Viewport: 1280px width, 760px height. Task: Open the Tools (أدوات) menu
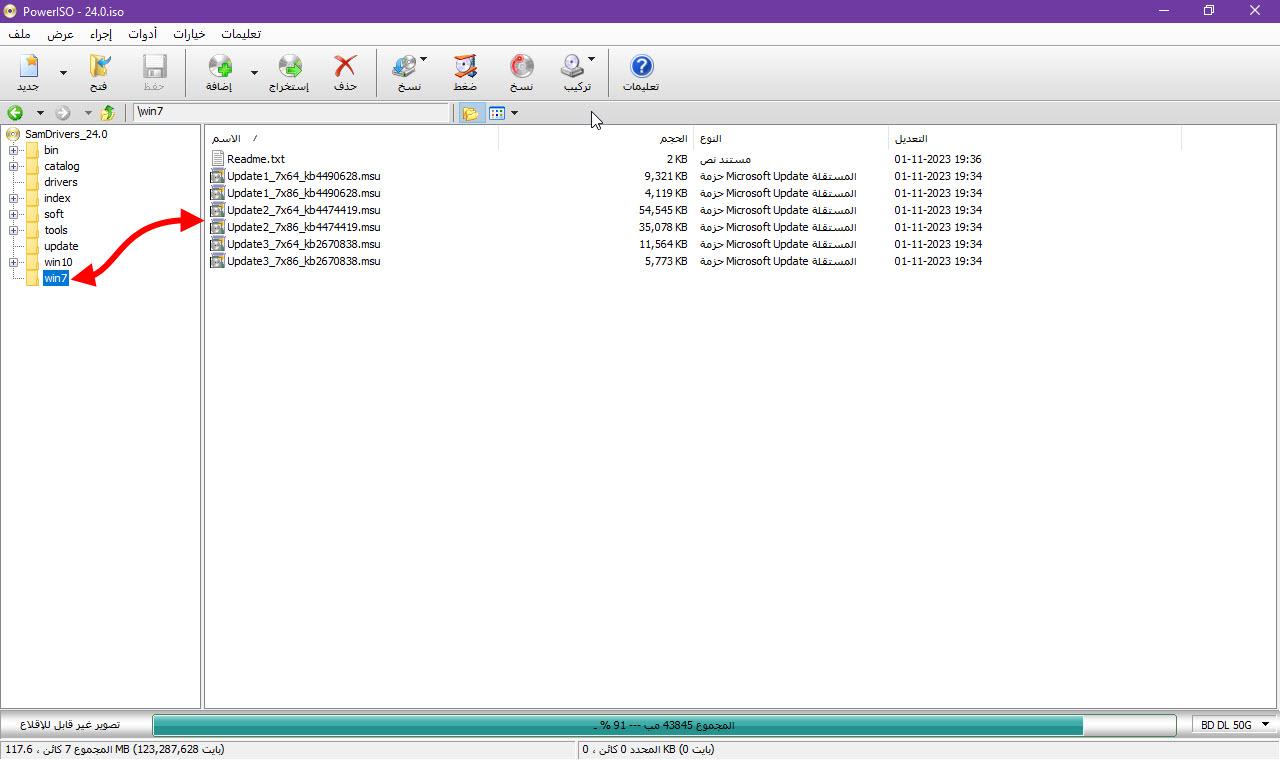click(143, 34)
